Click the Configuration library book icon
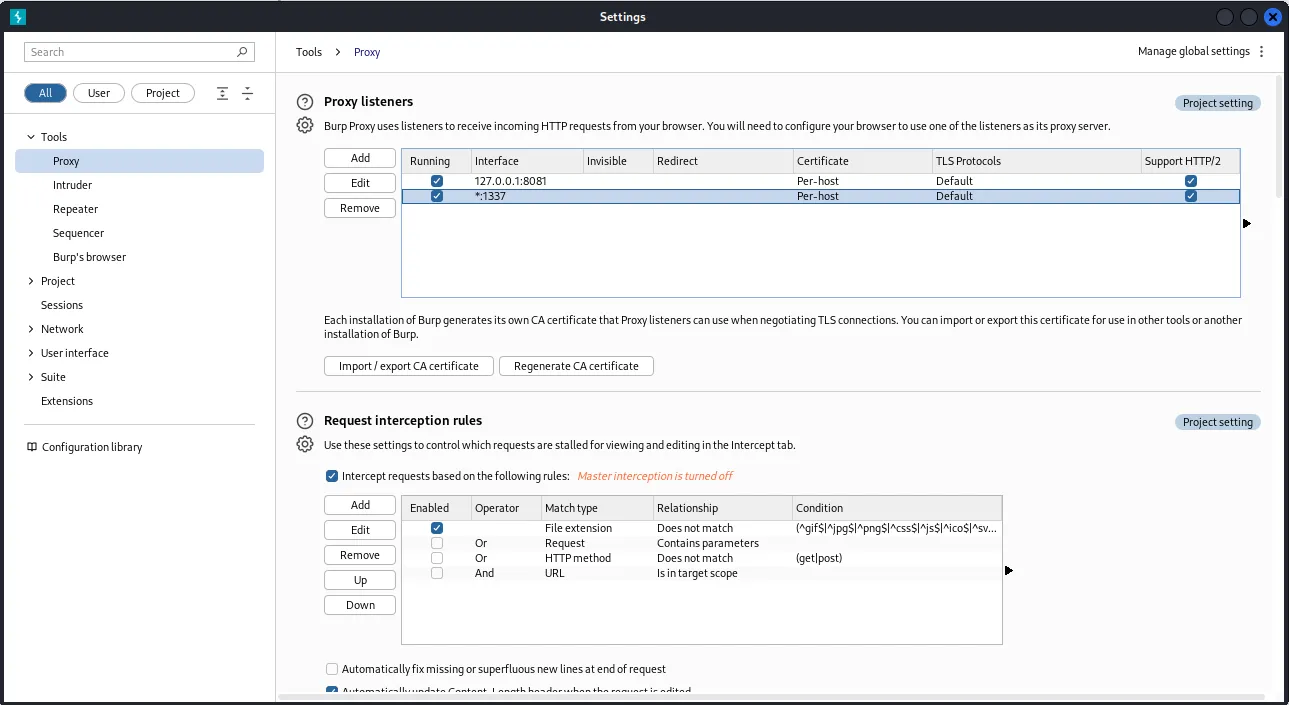 pyautogui.click(x=32, y=447)
